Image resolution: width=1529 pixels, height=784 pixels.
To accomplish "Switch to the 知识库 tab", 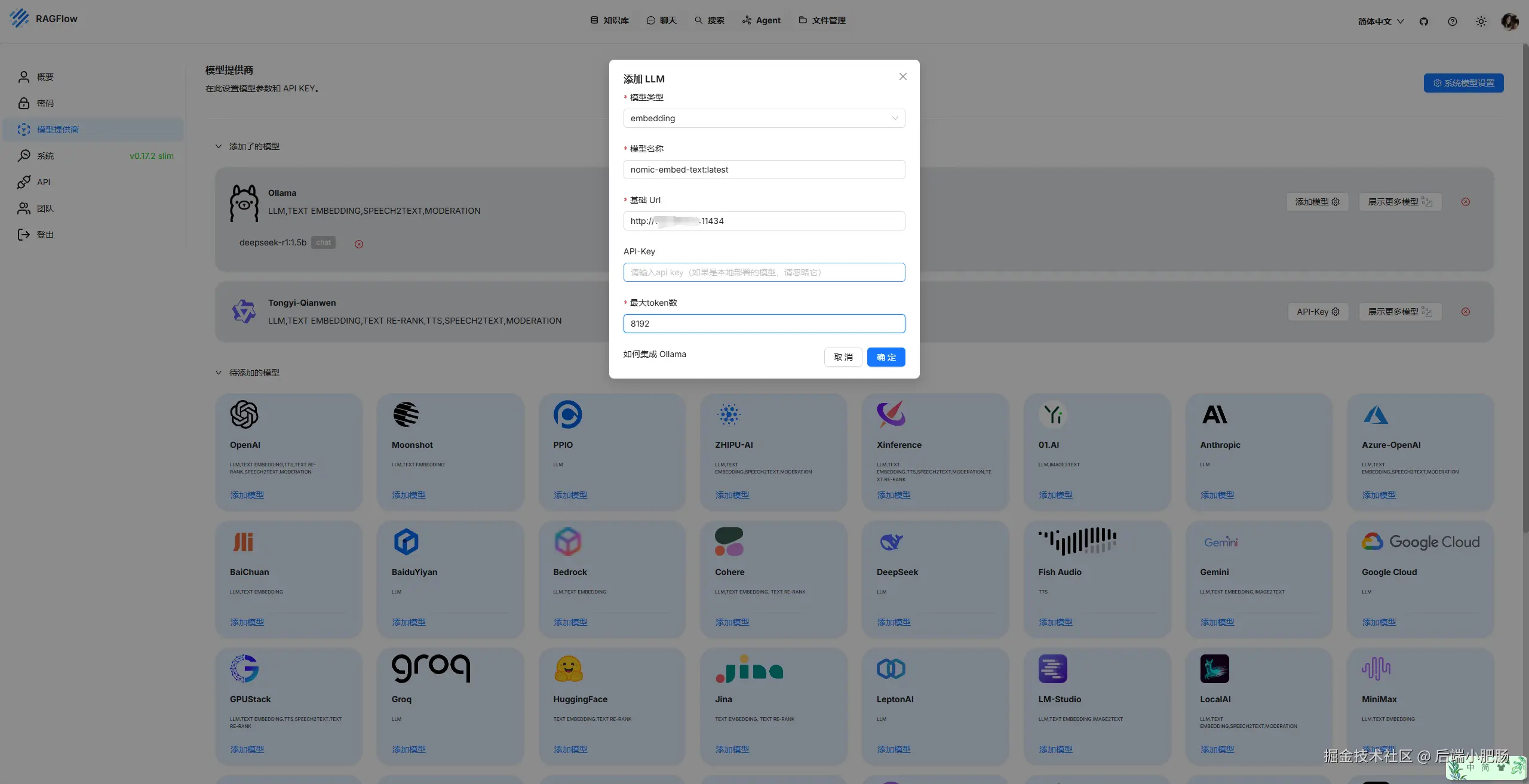I will (610, 20).
